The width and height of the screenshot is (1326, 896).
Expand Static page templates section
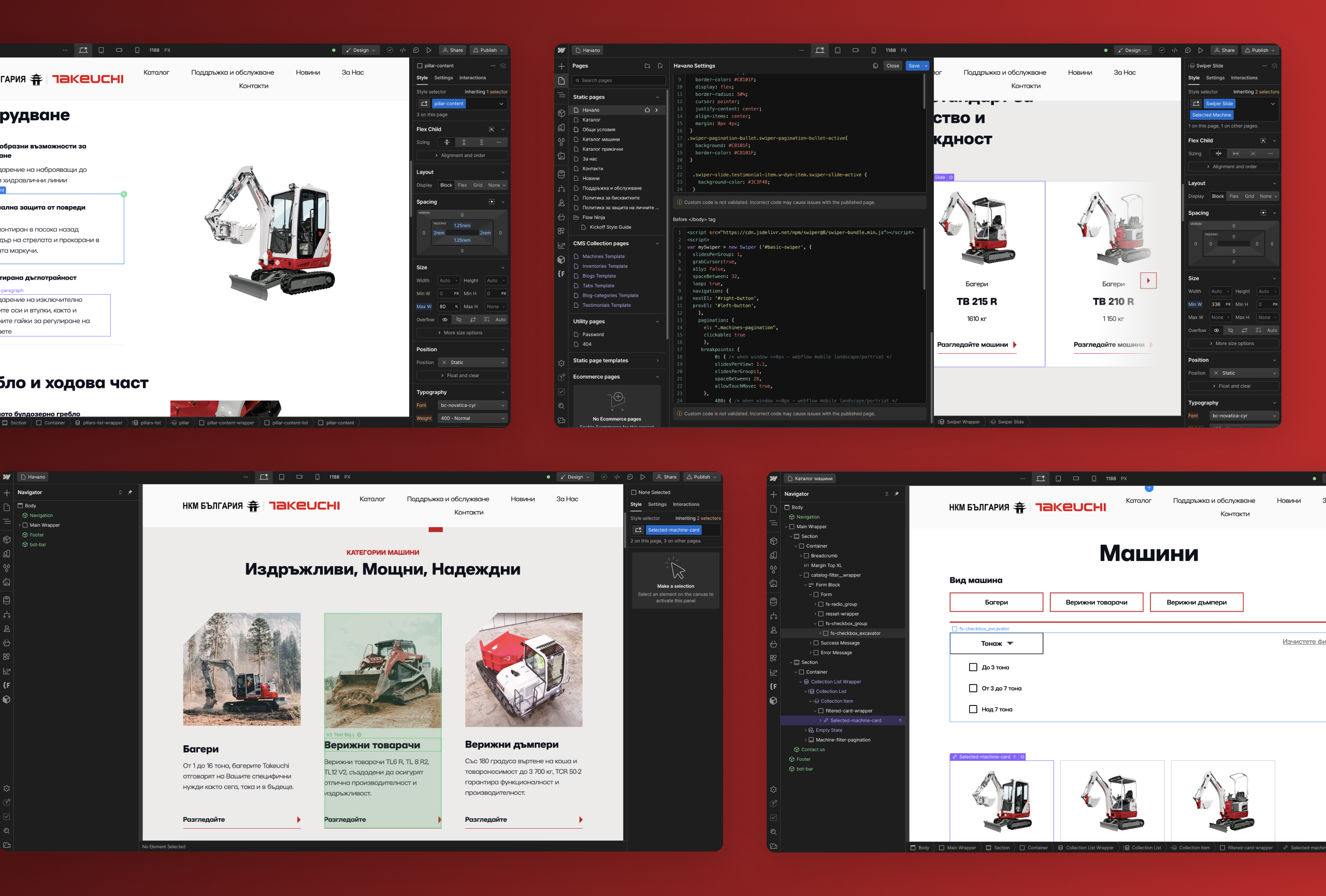(x=657, y=360)
